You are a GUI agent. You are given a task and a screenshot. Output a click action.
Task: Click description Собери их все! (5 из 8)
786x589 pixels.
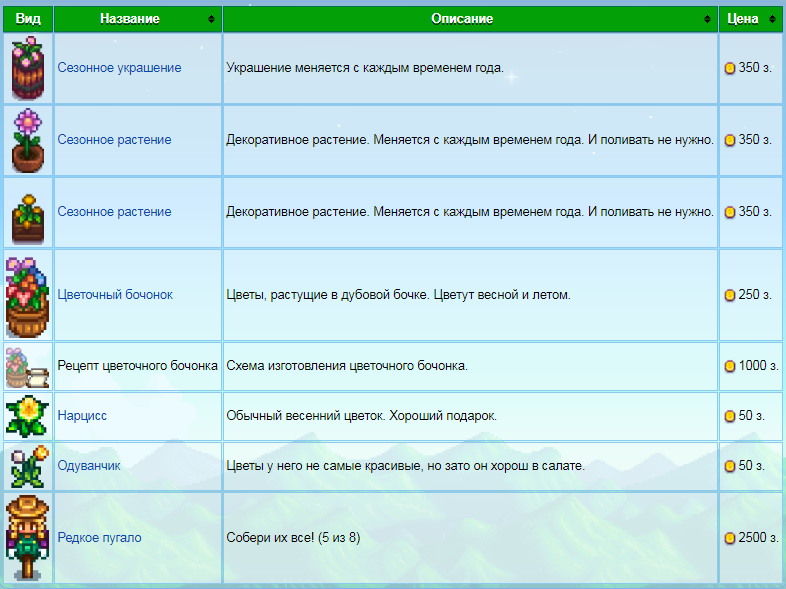tap(293, 538)
